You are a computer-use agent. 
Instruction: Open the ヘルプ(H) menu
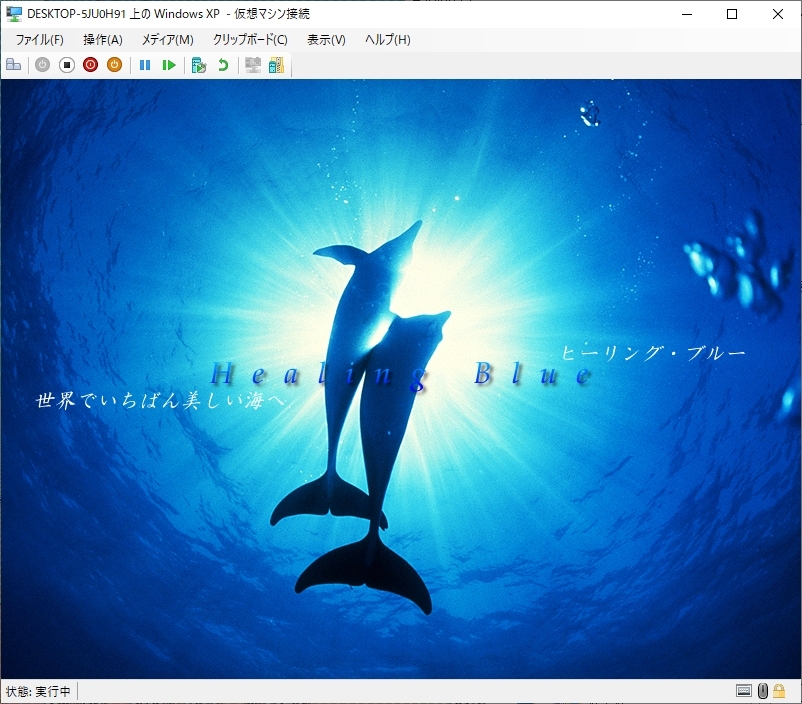pos(387,40)
